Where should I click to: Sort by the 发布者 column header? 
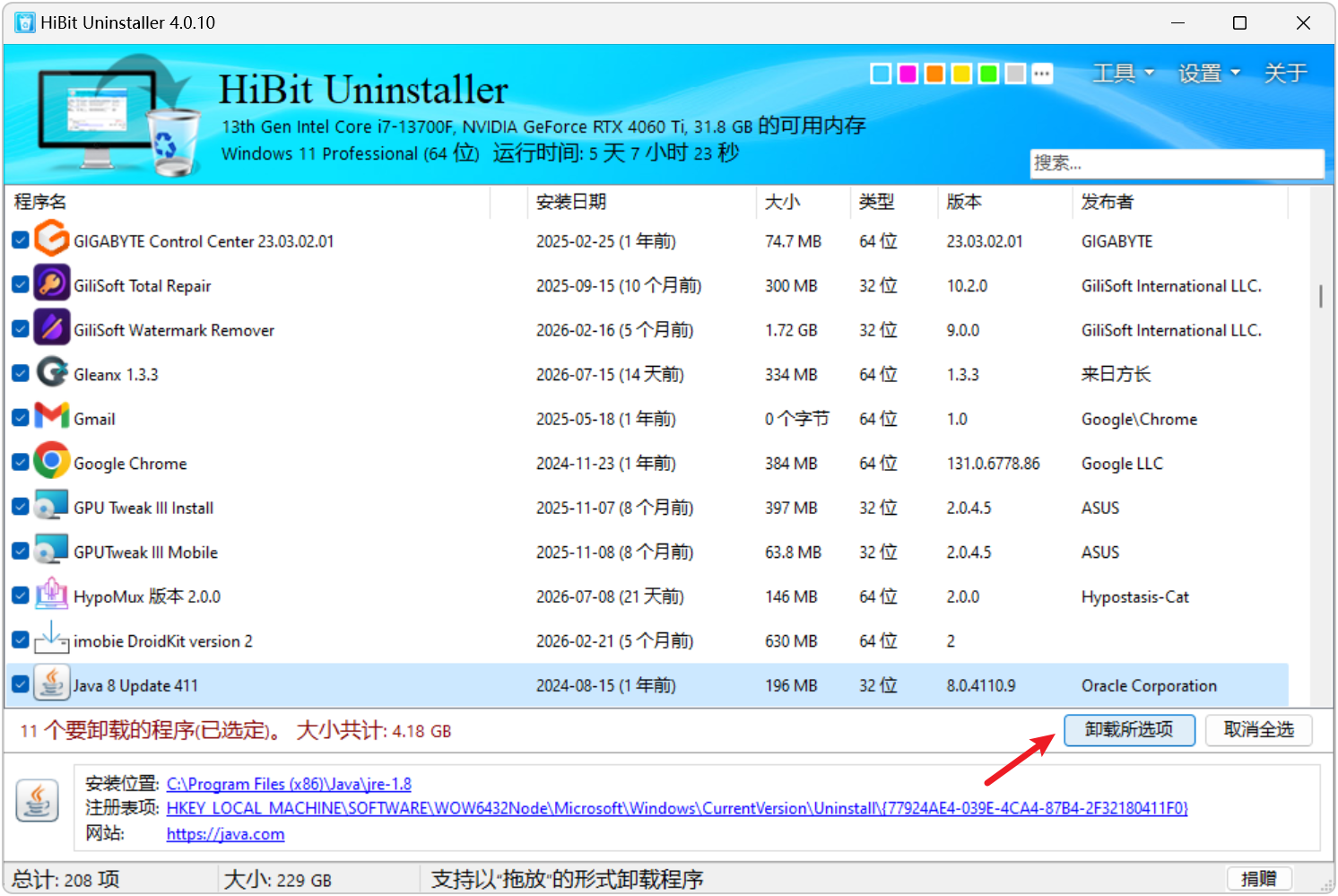(x=1180, y=202)
